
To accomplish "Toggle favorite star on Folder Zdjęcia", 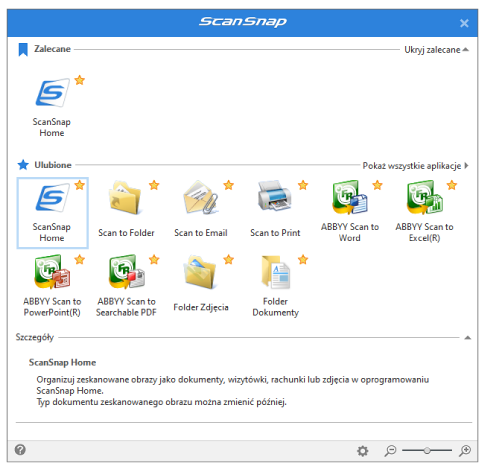I will (x=229, y=259).
